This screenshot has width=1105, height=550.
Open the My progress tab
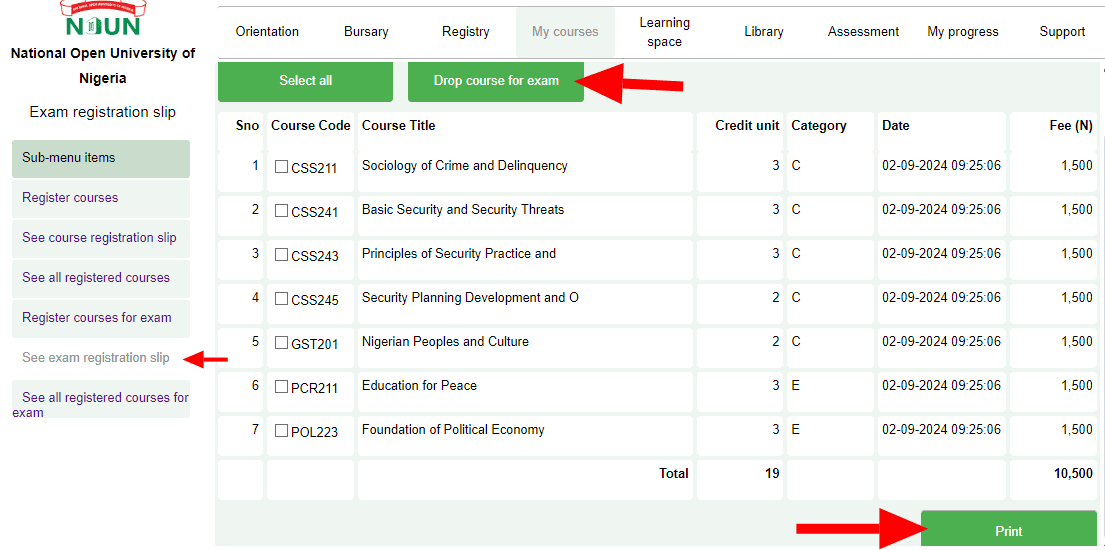point(963,32)
